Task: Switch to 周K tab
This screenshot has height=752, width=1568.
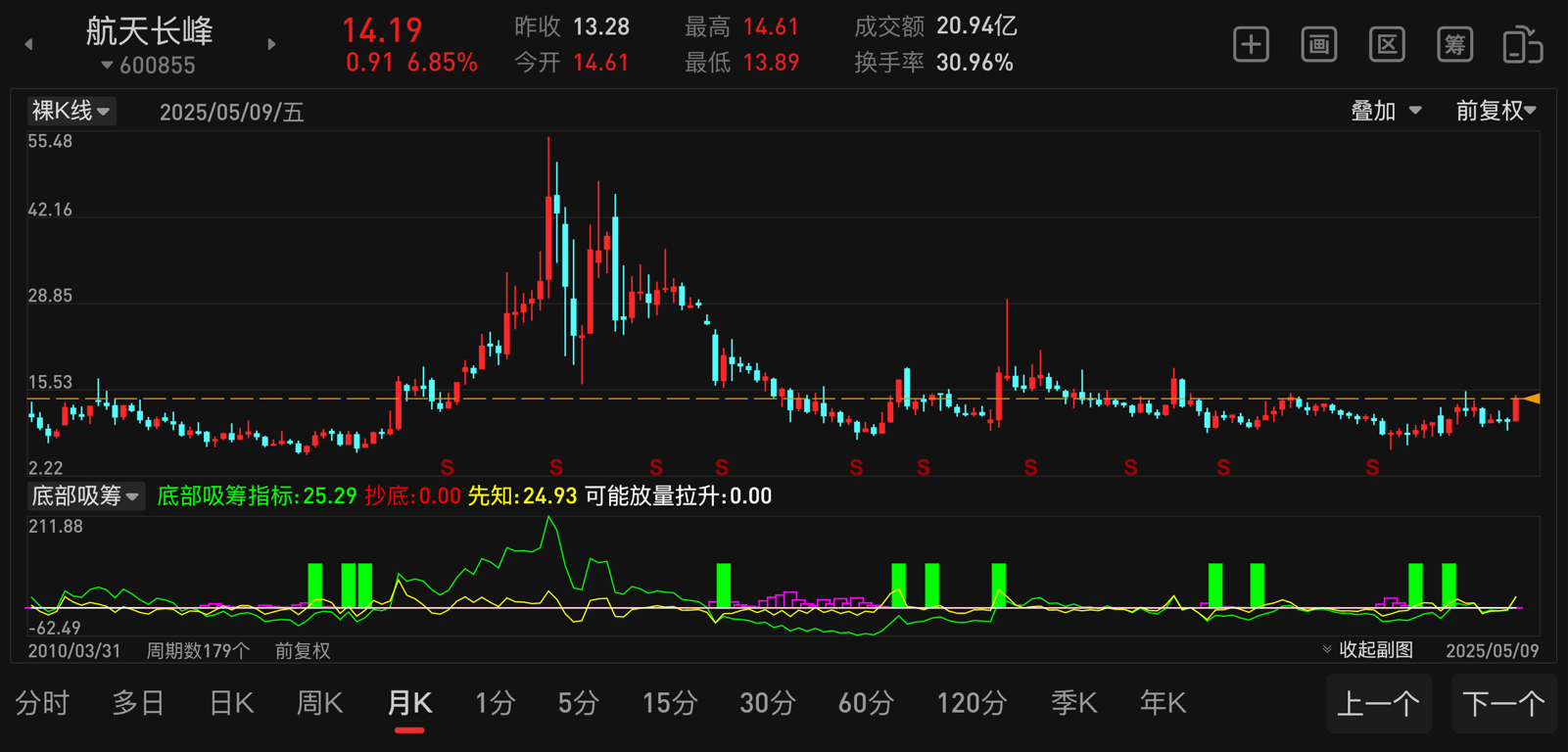Action: tap(319, 703)
